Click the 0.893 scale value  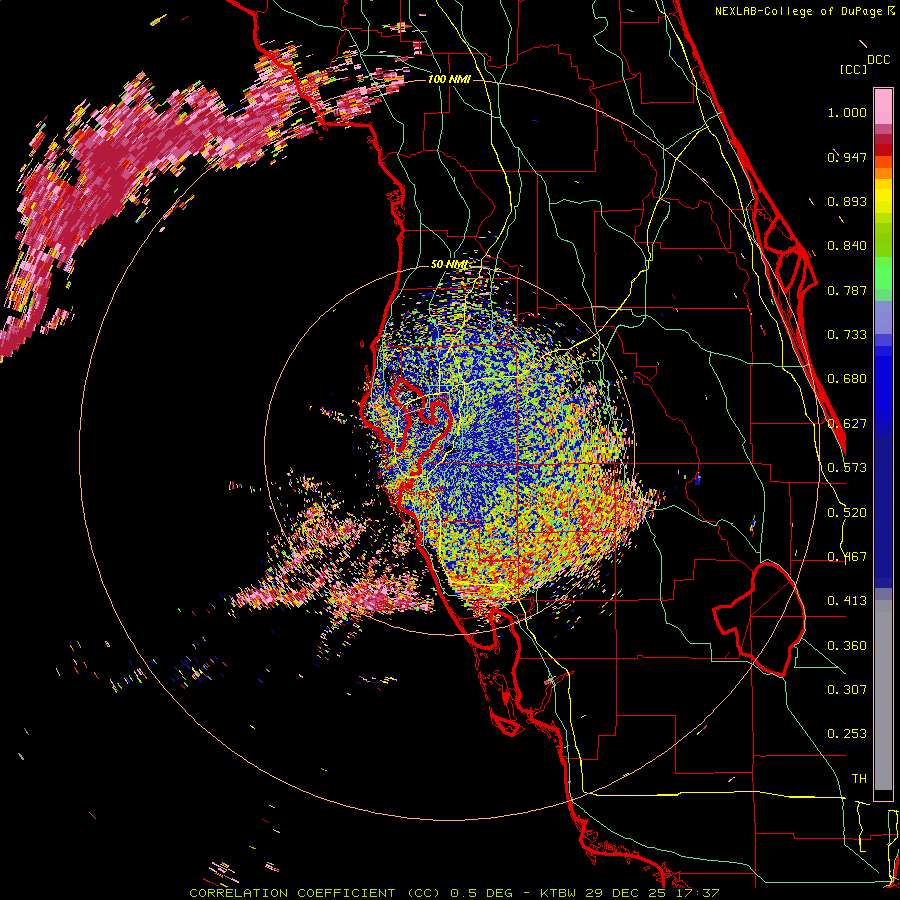847,201
